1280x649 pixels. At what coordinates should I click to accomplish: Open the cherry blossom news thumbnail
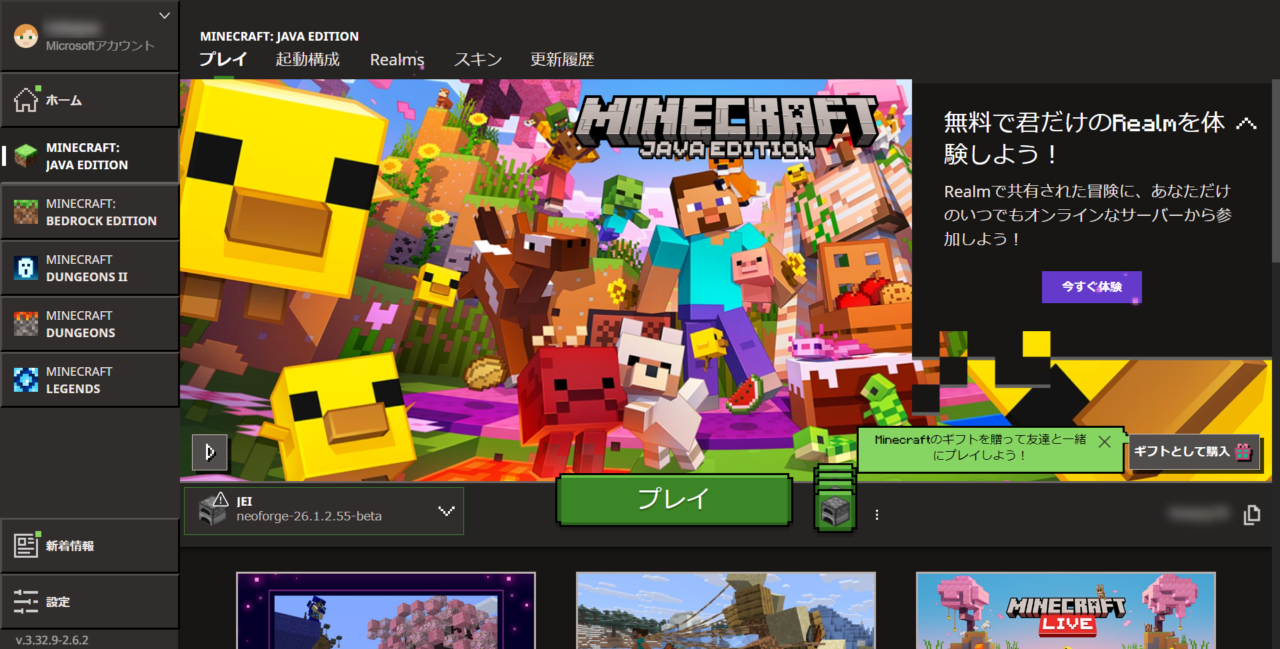tap(386, 610)
